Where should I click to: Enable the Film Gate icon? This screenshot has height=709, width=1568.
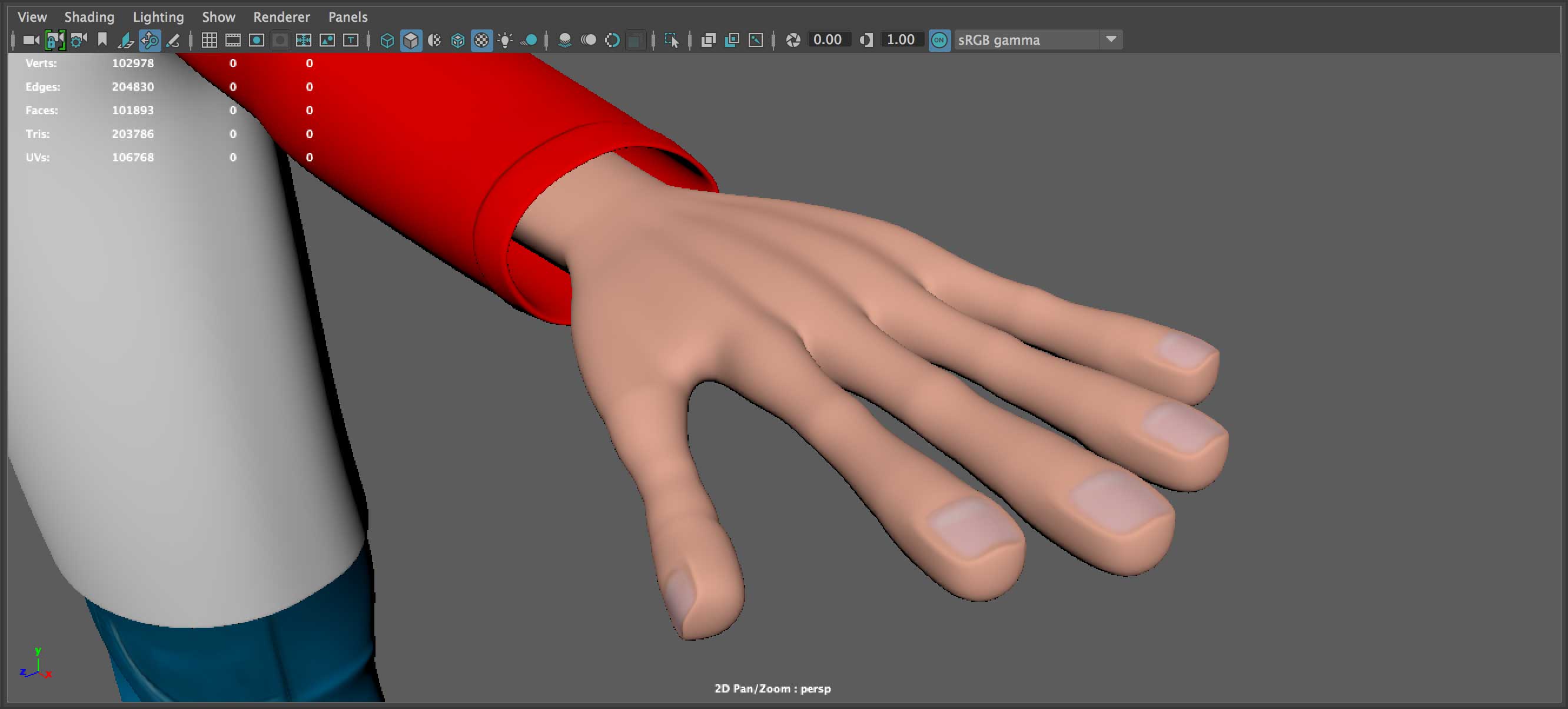tap(233, 40)
